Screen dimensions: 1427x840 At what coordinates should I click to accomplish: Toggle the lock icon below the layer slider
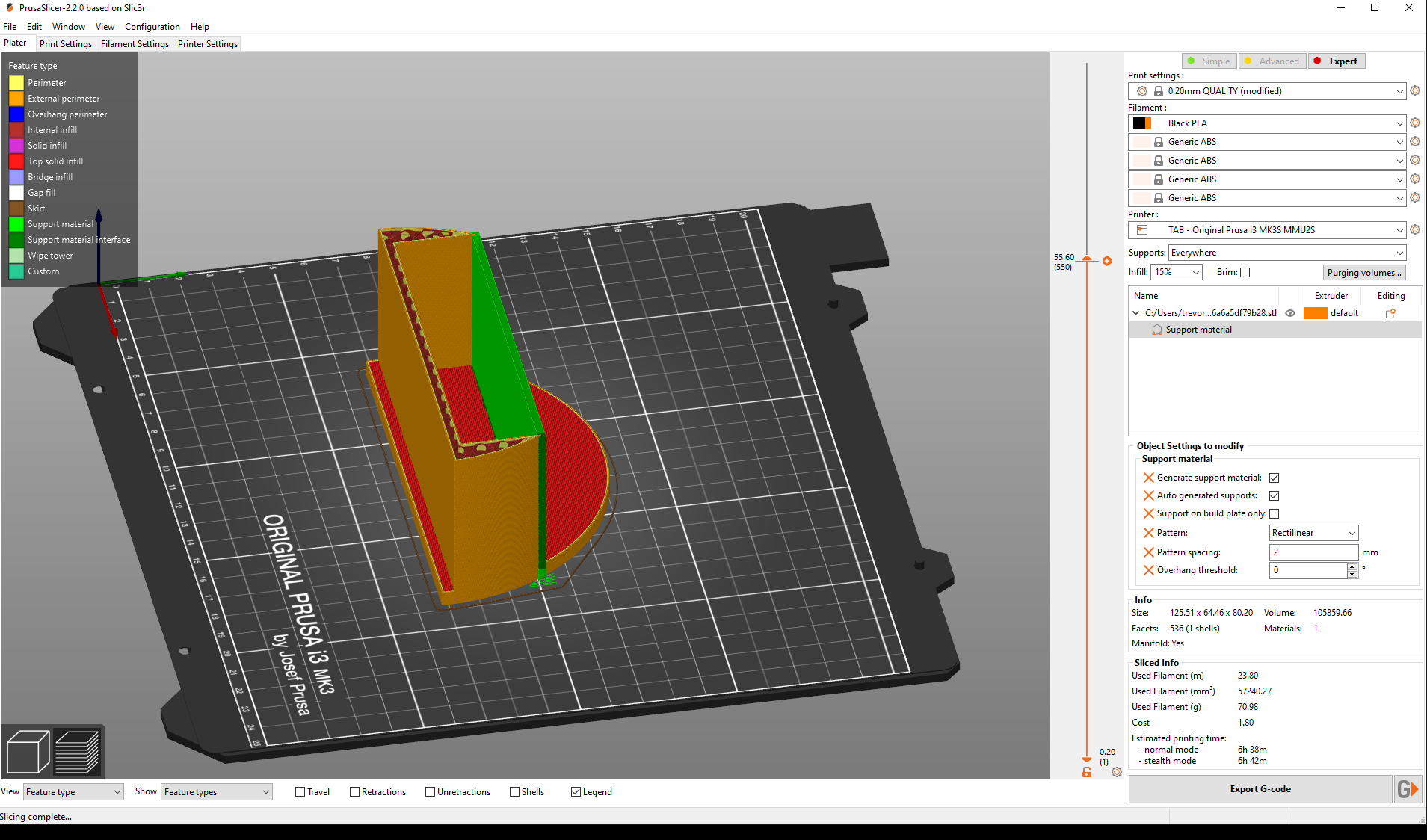1087,772
